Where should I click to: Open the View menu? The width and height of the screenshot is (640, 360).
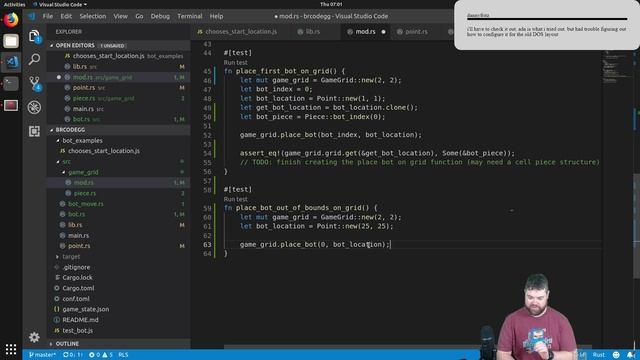click(120, 16)
